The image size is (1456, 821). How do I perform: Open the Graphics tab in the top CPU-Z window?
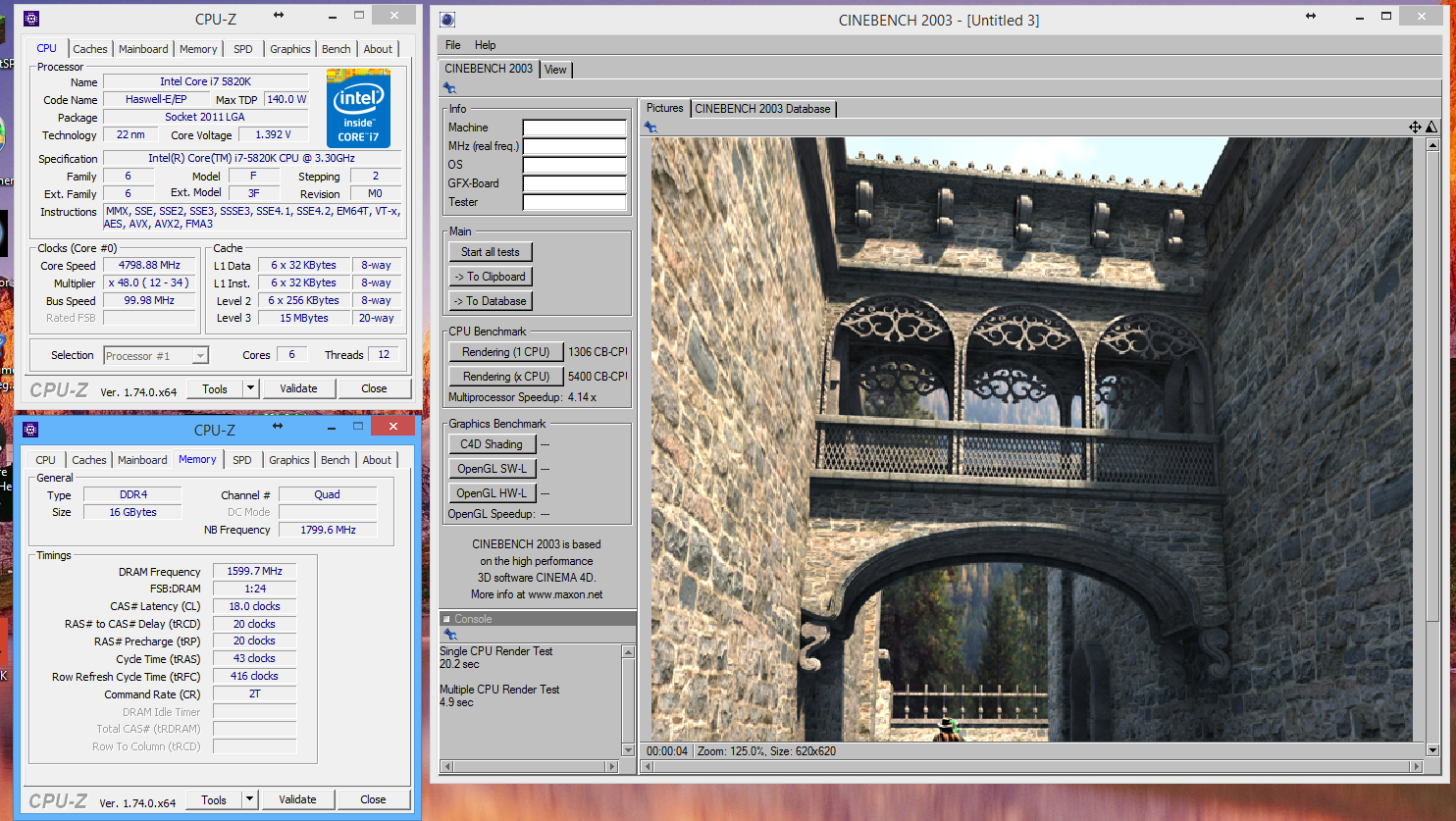point(290,49)
